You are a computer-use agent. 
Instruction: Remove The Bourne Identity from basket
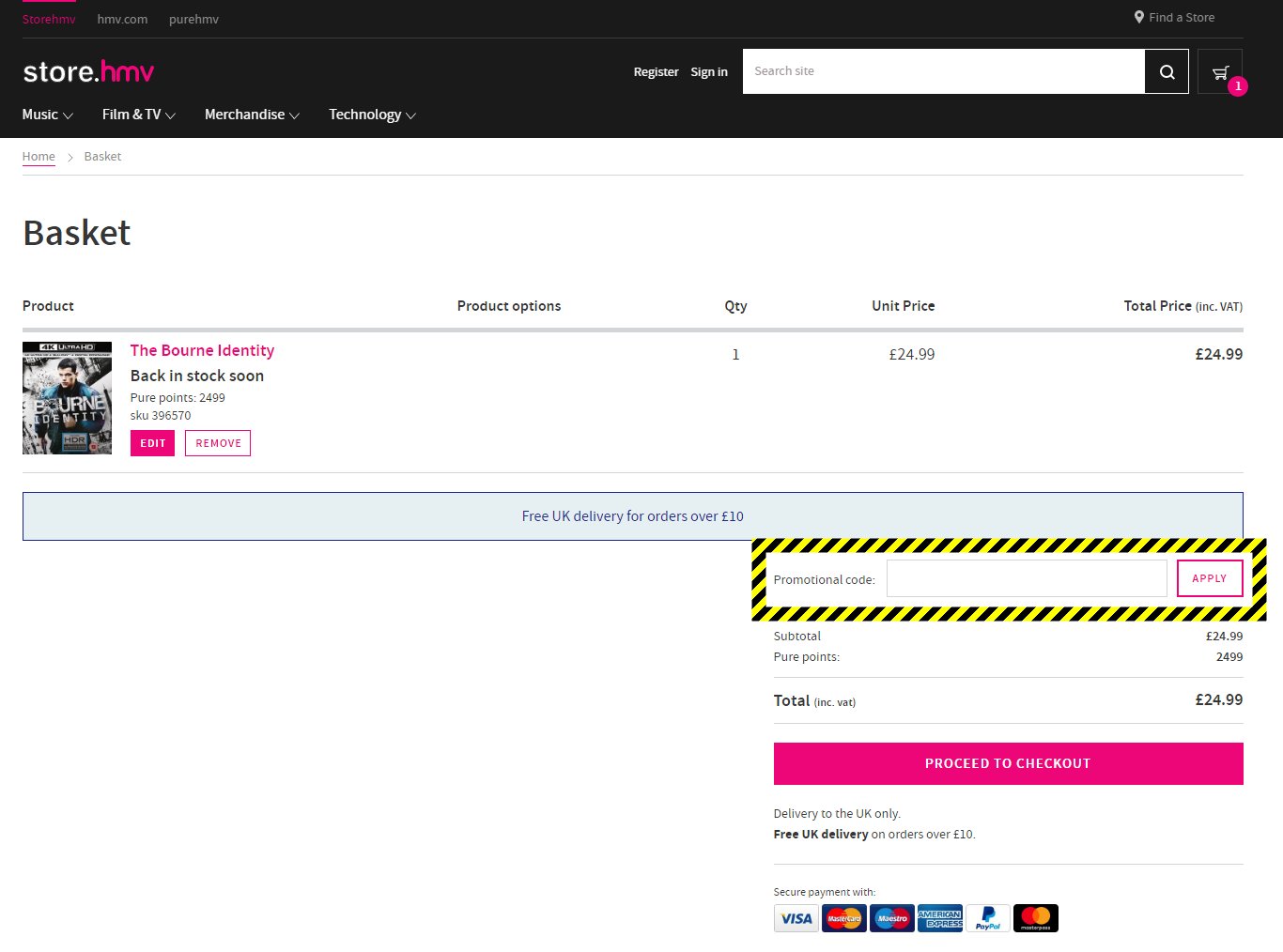point(218,443)
